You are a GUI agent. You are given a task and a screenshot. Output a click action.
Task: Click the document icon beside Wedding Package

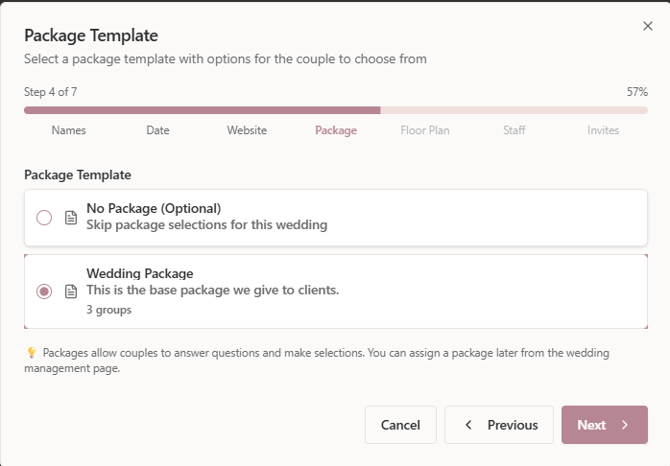click(x=71, y=291)
